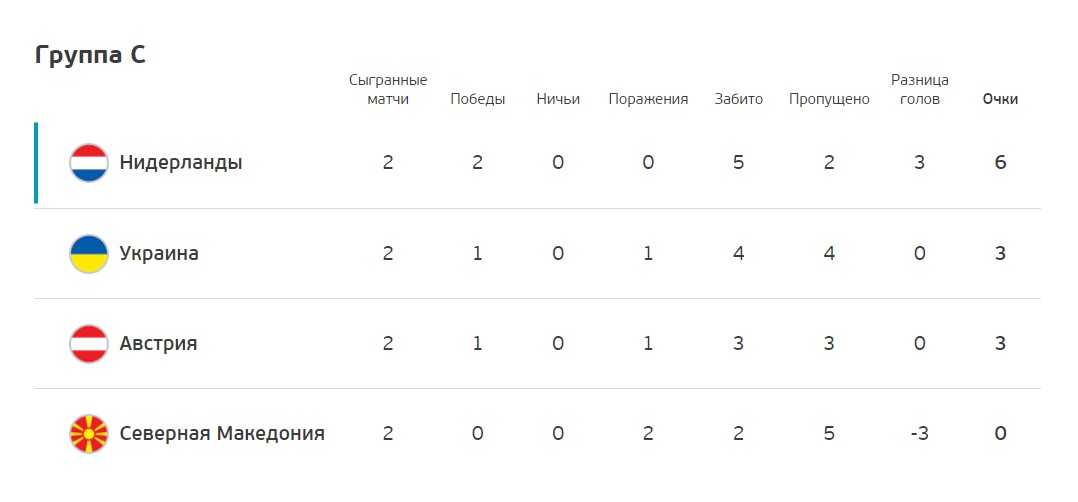Click the Победы column header
The width and height of the screenshot is (1078, 502).
click(x=478, y=99)
